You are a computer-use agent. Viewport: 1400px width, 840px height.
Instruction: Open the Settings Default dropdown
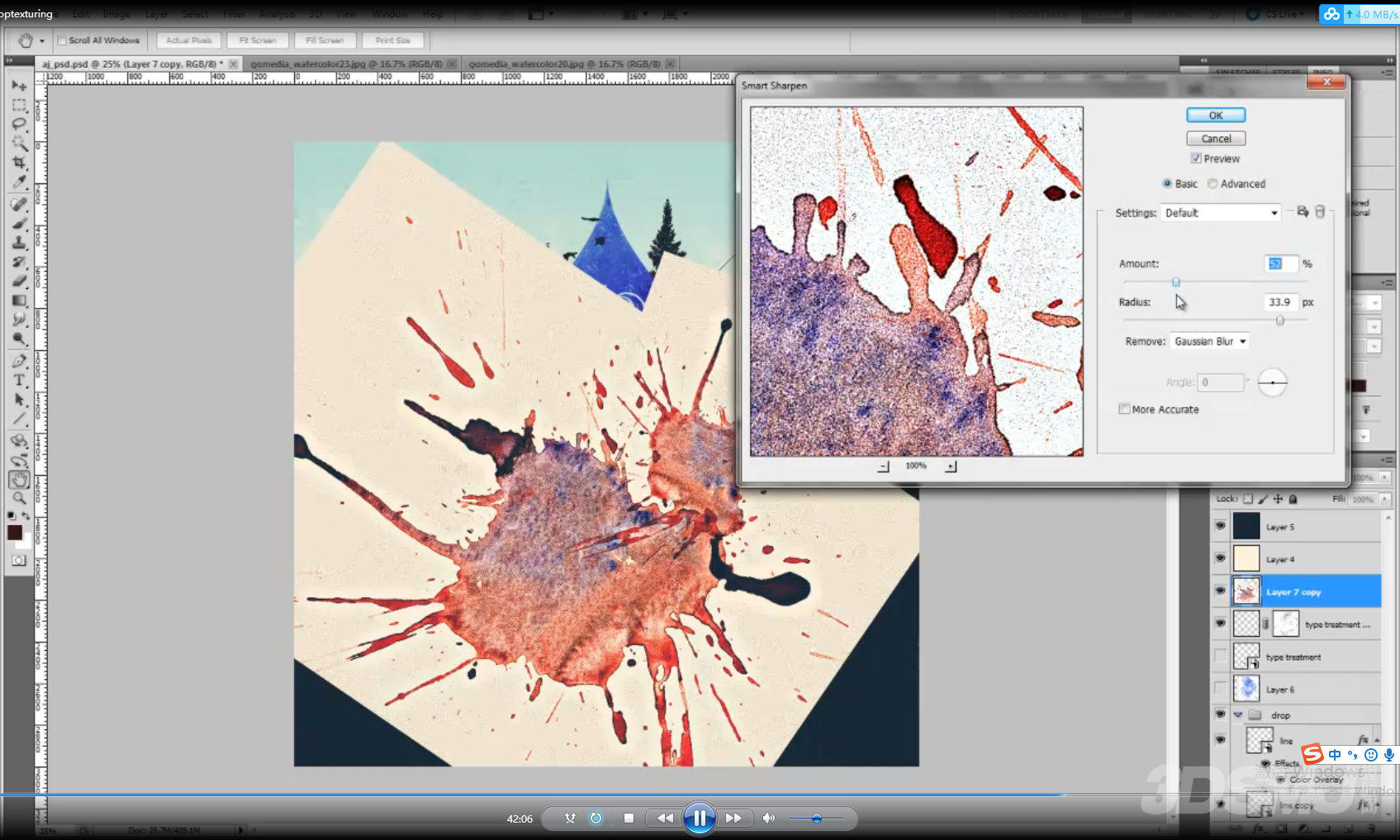tap(1221, 213)
